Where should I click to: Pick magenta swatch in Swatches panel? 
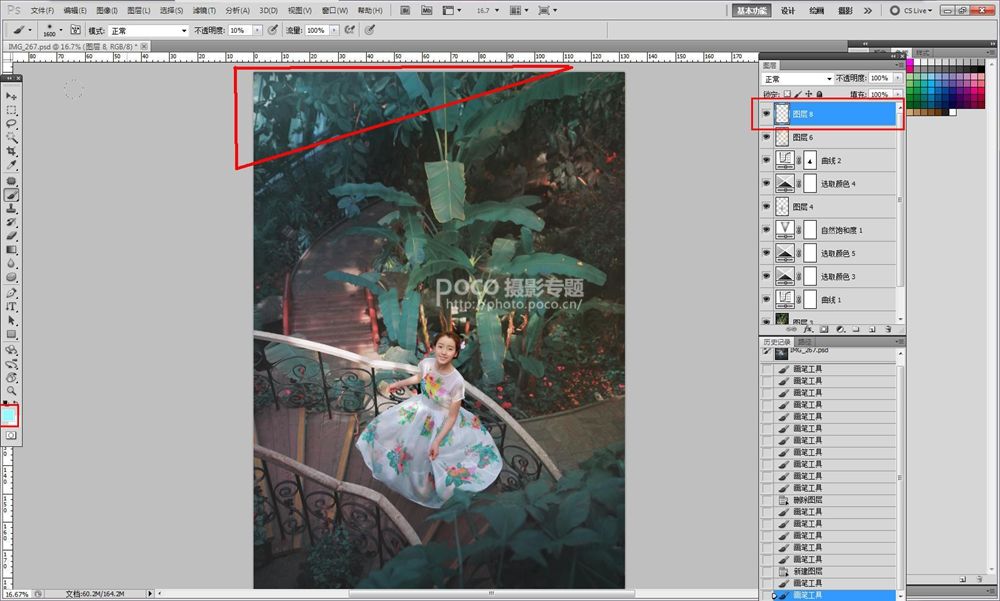point(910,64)
